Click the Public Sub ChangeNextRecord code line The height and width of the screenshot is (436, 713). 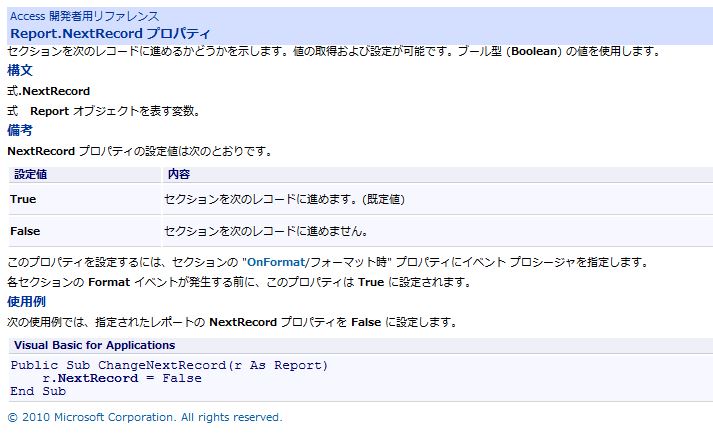[x=169, y=365]
